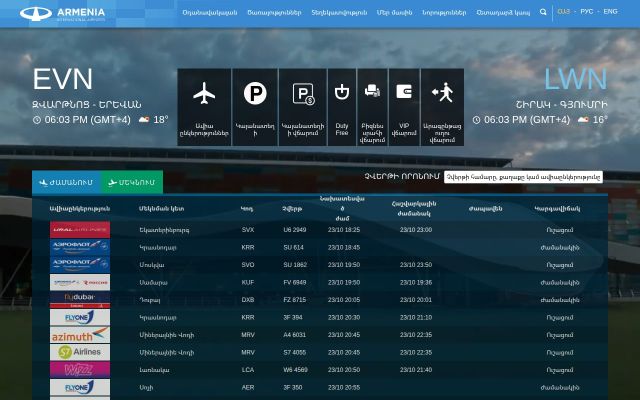Click the Armenia International Airports logo
Image resolution: width=640 pixels, height=400 pixels.
pos(62,13)
